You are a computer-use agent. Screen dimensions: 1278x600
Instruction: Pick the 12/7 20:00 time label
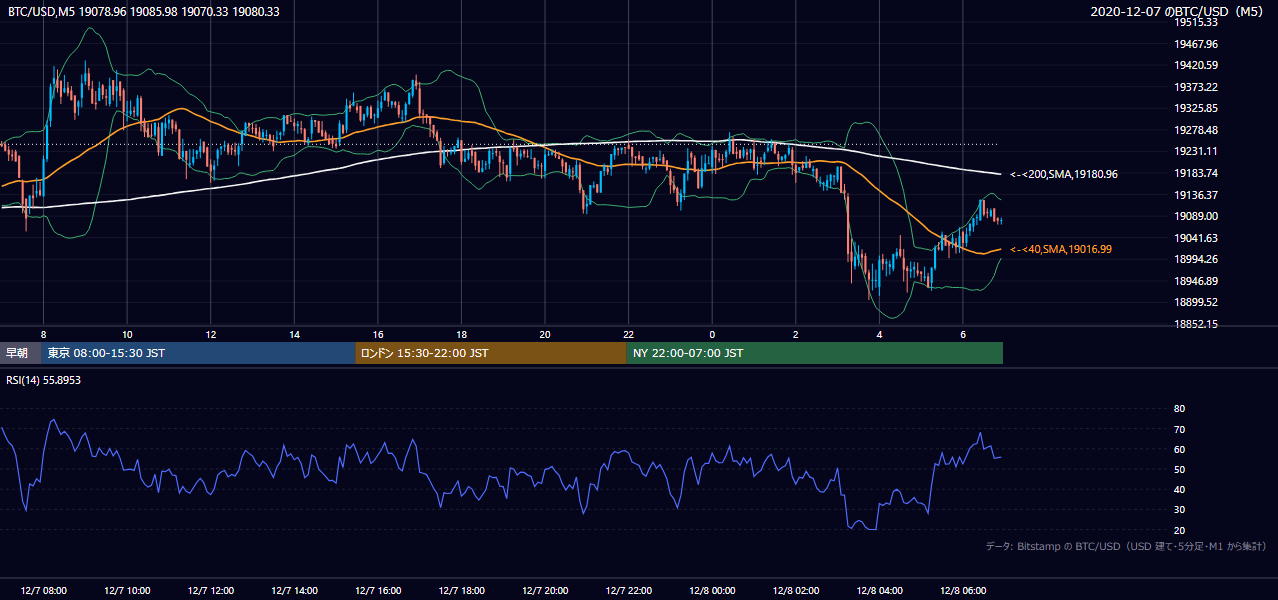[545, 591]
